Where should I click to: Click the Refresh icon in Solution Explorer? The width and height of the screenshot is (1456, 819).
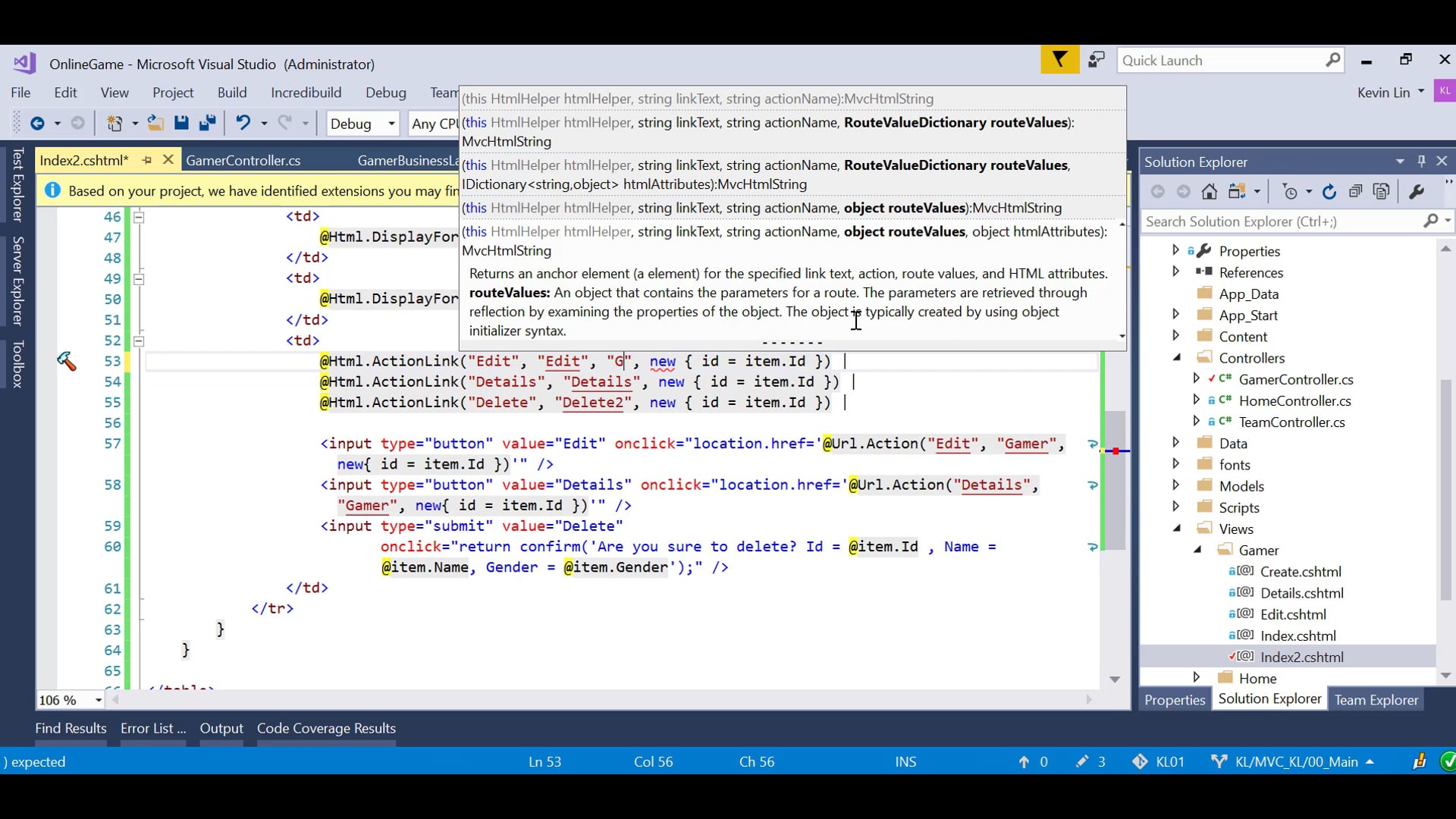pos(1329,192)
